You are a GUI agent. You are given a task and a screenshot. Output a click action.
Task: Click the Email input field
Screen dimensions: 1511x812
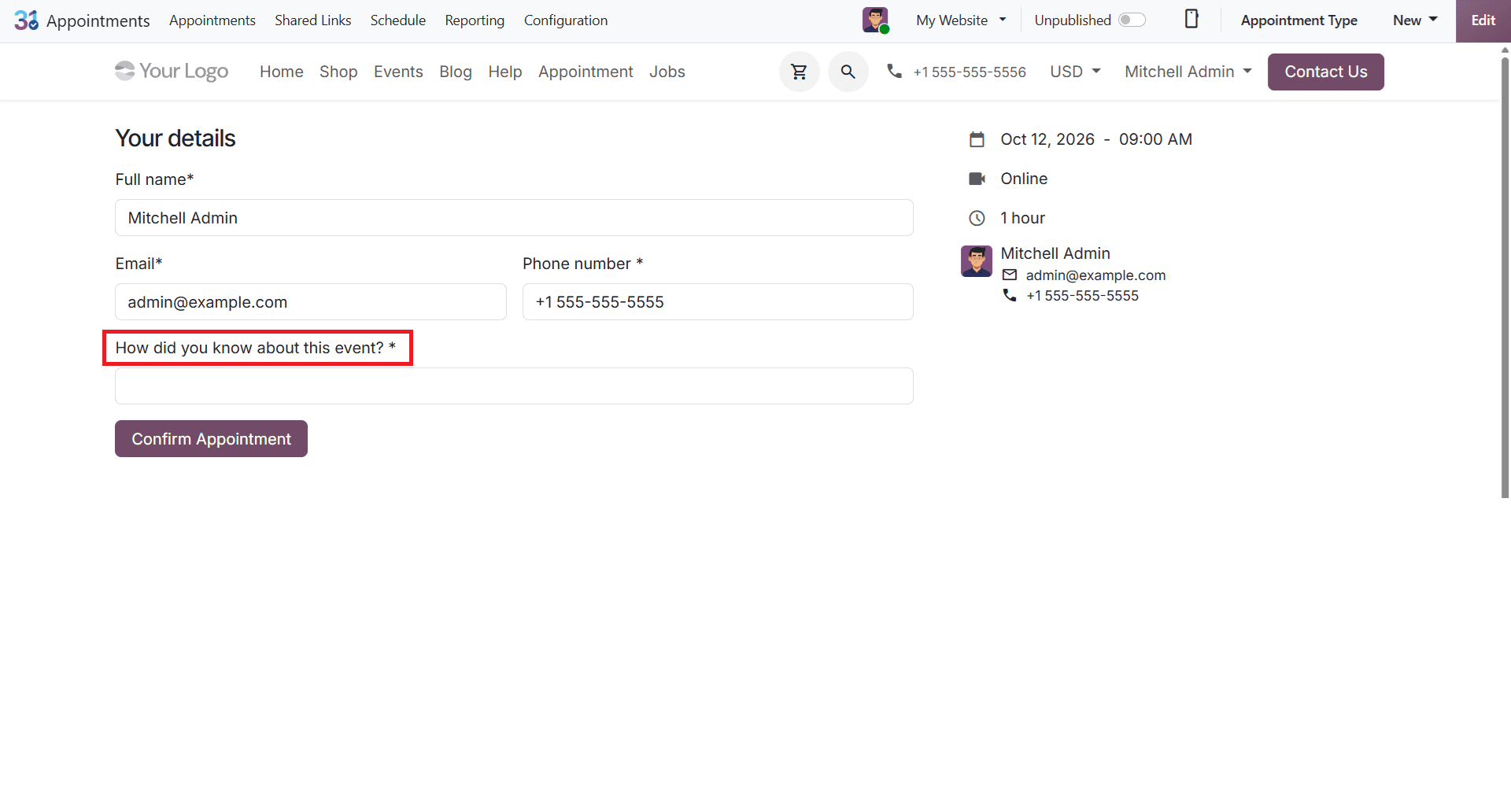coord(311,302)
